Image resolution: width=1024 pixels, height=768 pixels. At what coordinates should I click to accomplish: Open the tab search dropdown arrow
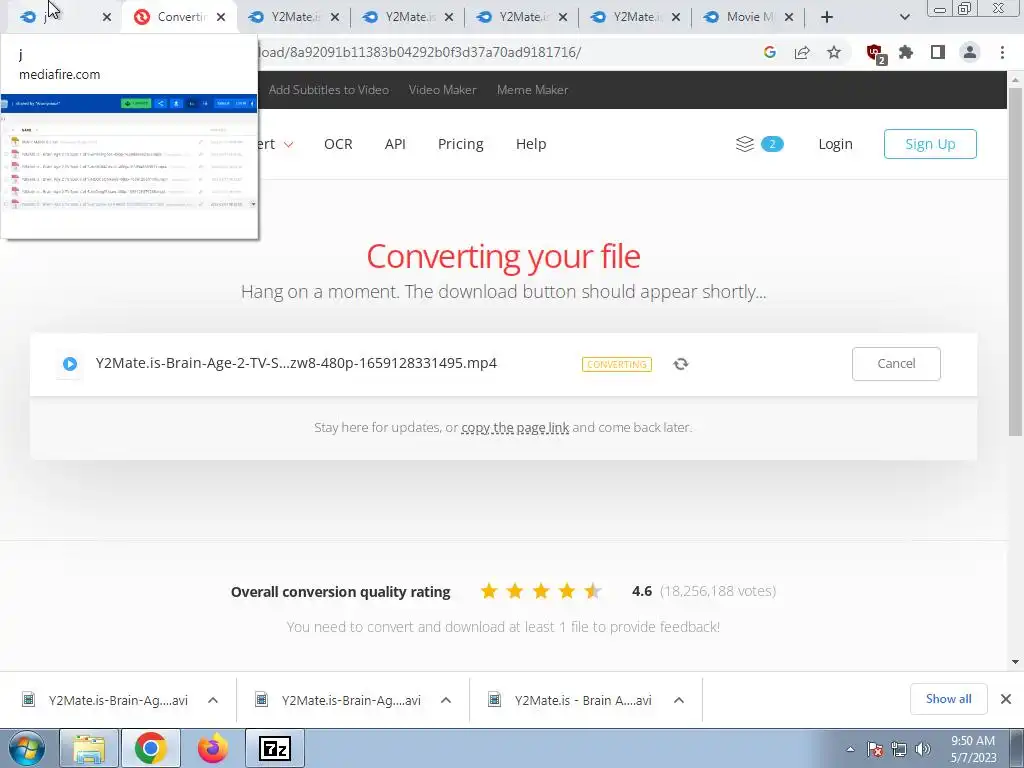(904, 17)
